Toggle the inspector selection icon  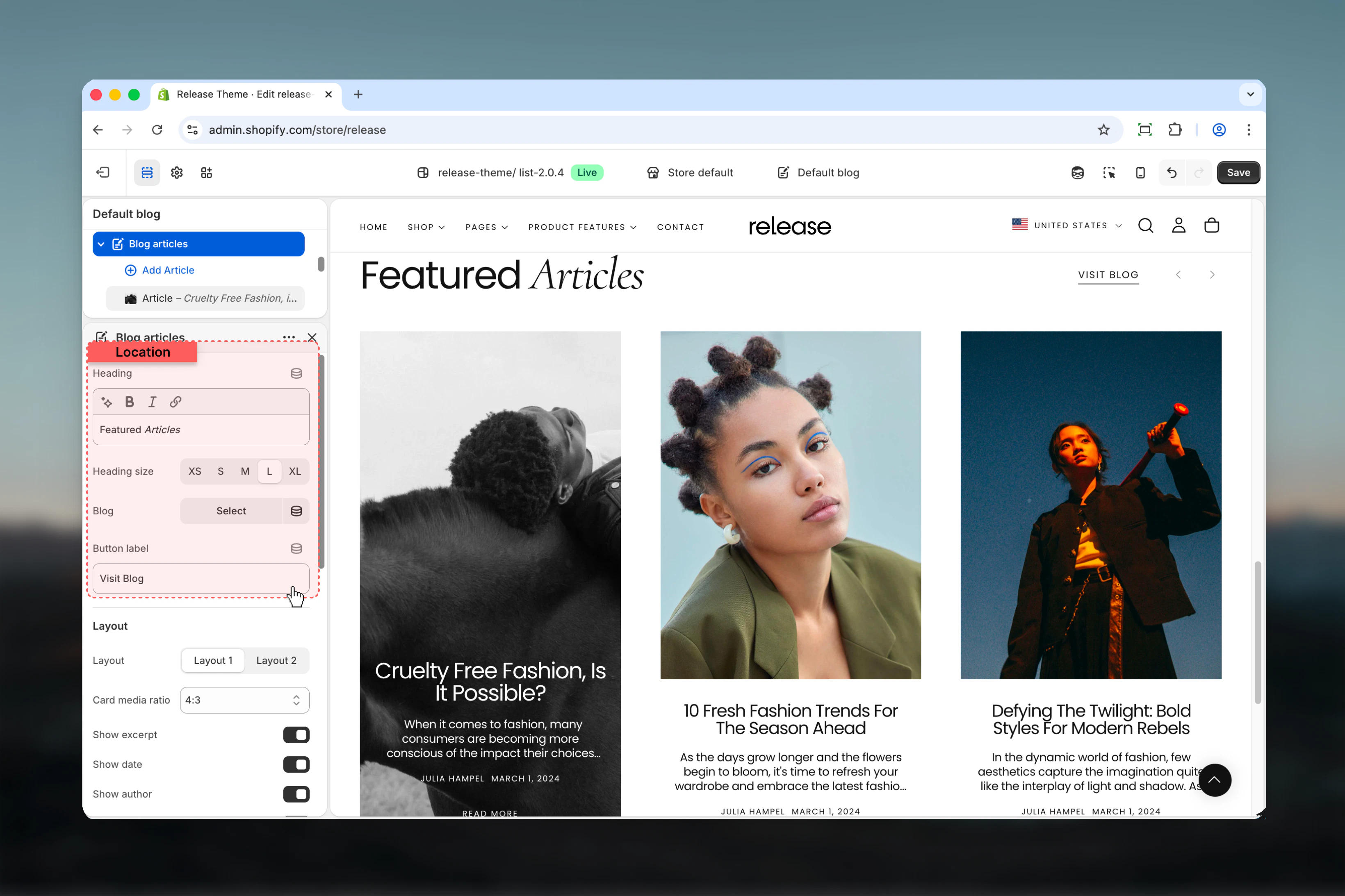coord(1109,173)
